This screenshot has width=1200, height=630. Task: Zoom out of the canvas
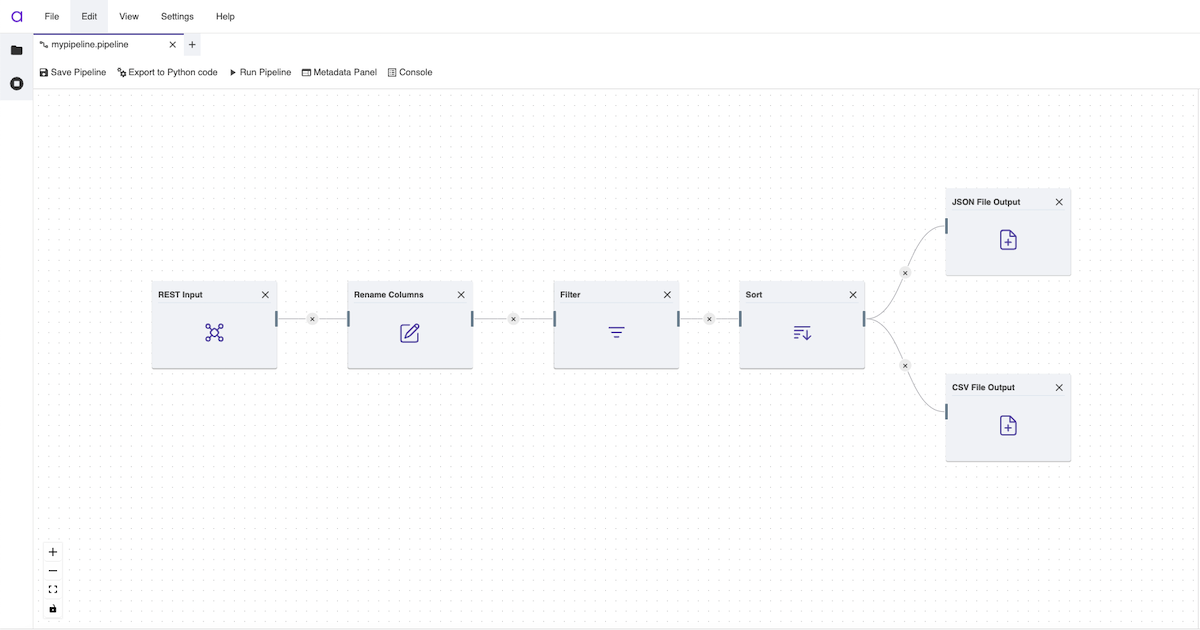click(x=53, y=571)
